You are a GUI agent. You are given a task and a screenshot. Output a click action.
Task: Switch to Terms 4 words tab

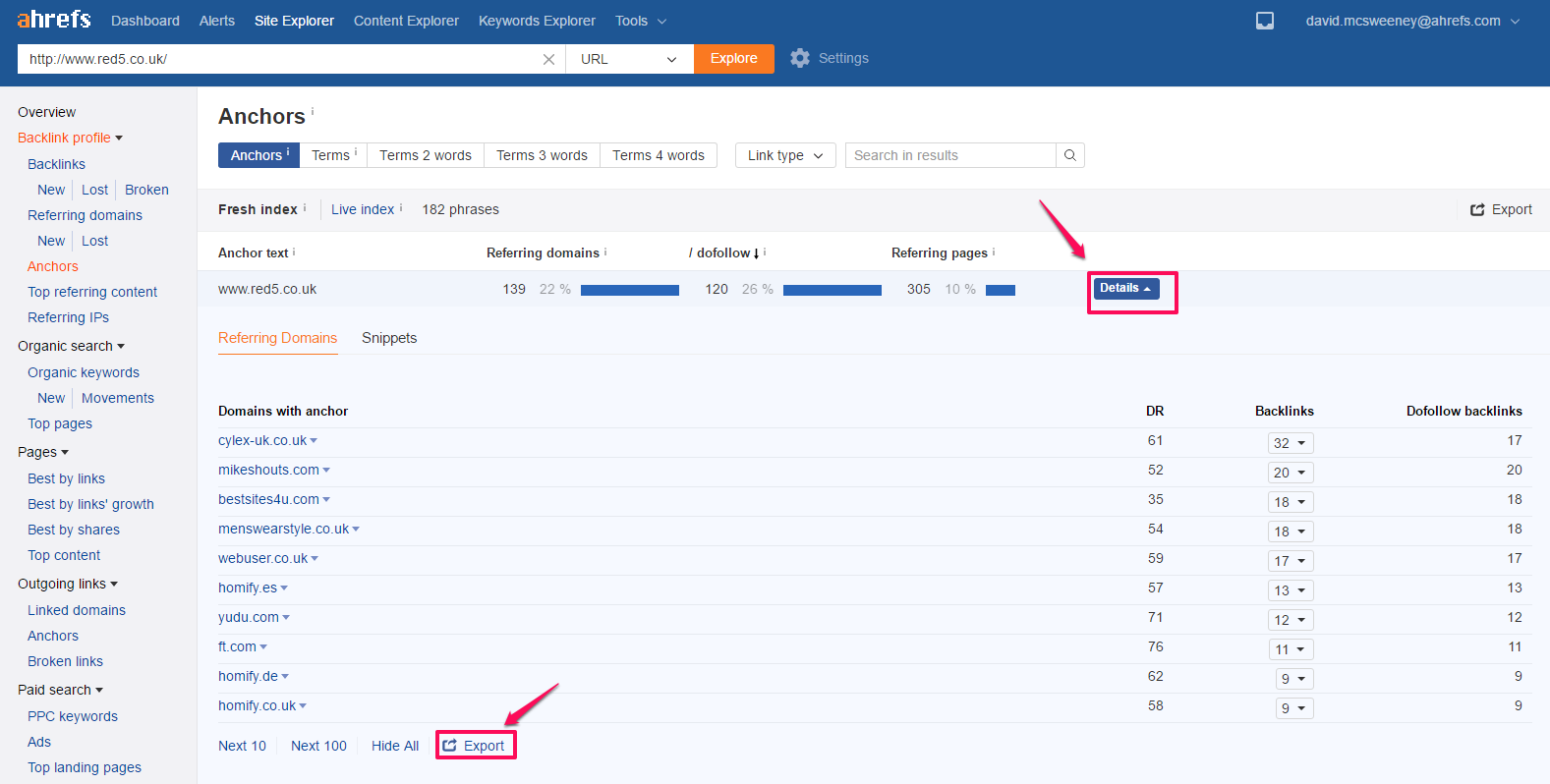[x=659, y=155]
